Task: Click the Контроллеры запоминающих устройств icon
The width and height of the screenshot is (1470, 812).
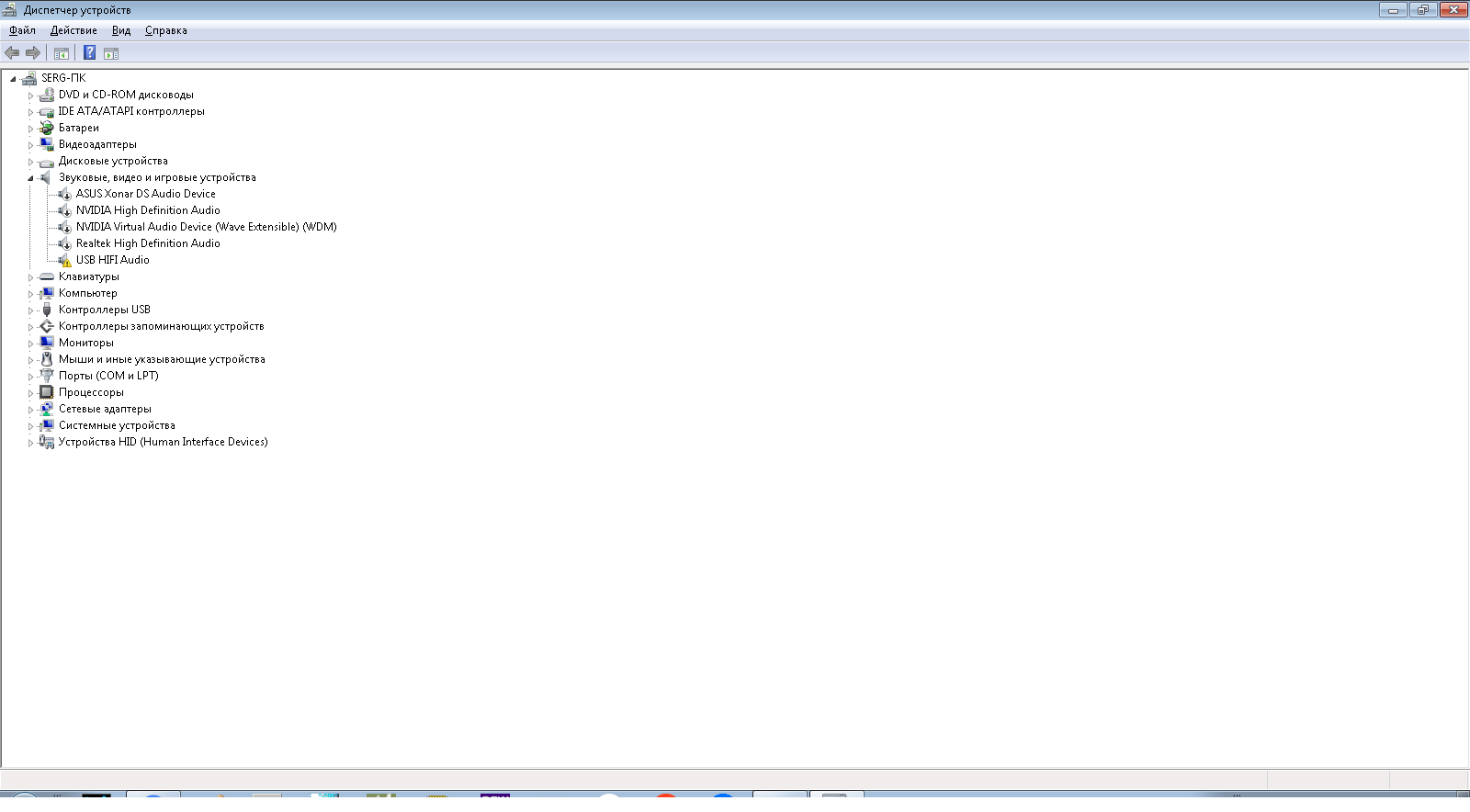Action: 47,326
